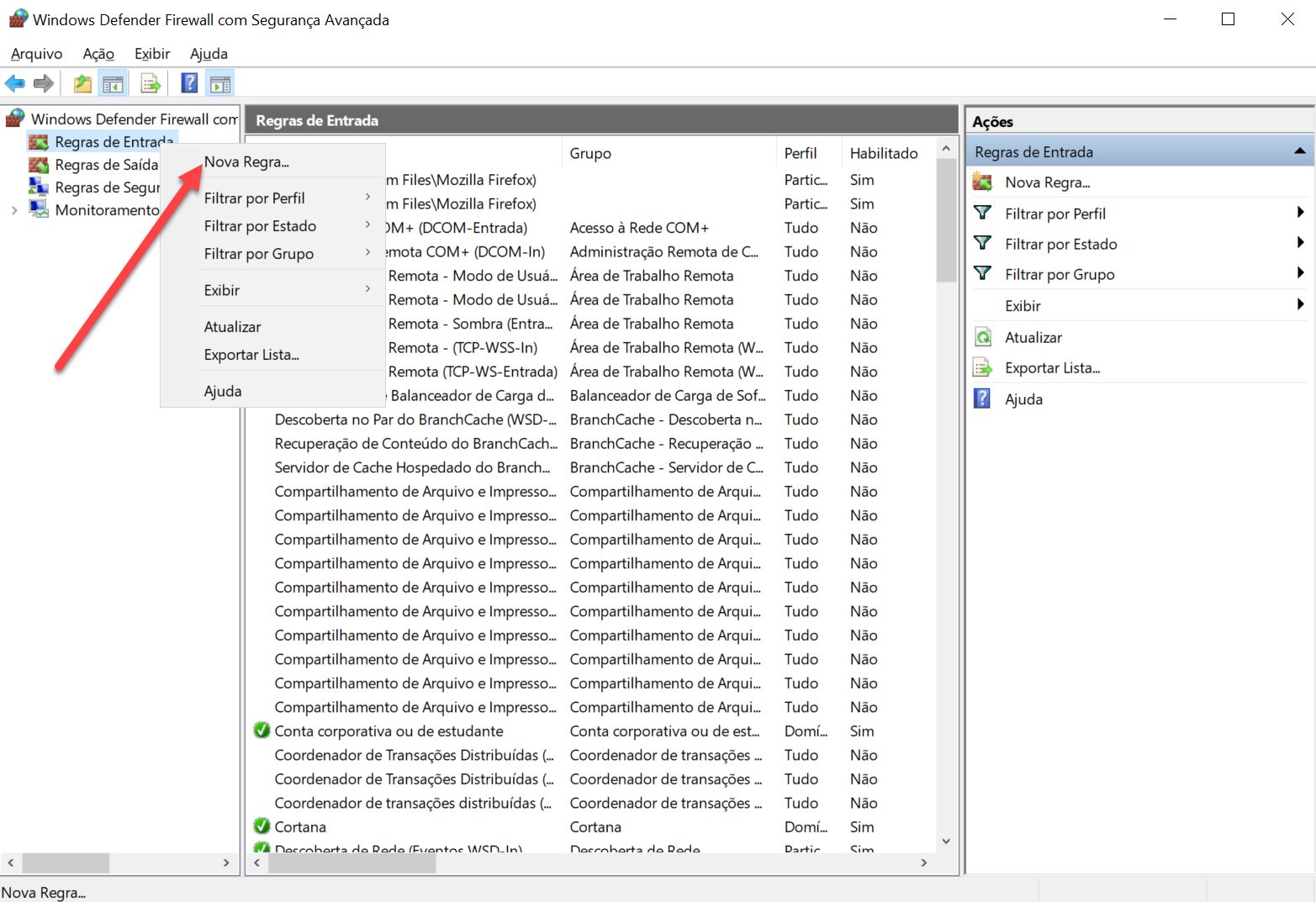Screen dimensions: 1316x902
Task: Select Exportar Lista... in the context menu
Action: click(x=251, y=355)
